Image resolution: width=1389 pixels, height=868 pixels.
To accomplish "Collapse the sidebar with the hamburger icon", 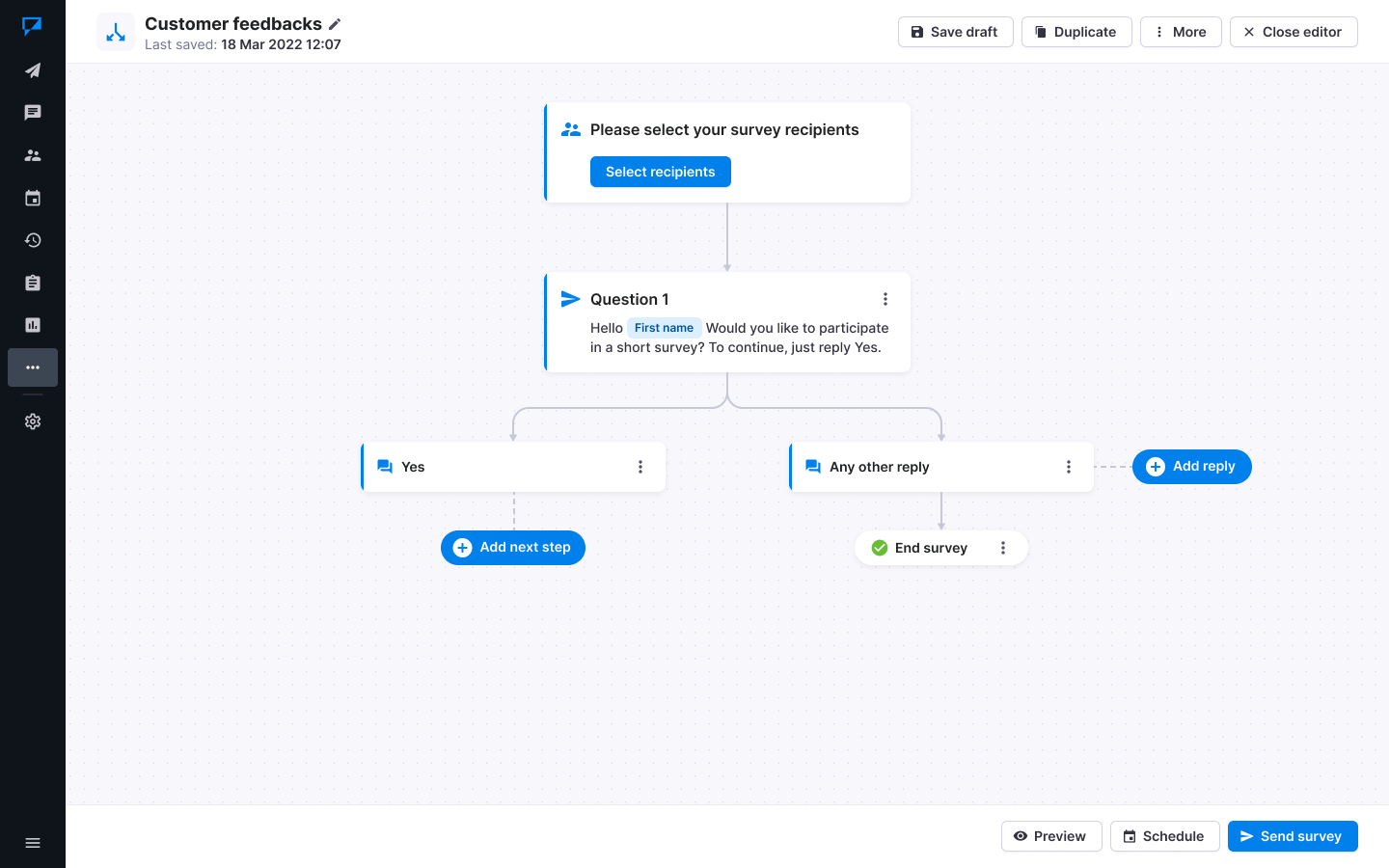I will click(x=33, y=842).
